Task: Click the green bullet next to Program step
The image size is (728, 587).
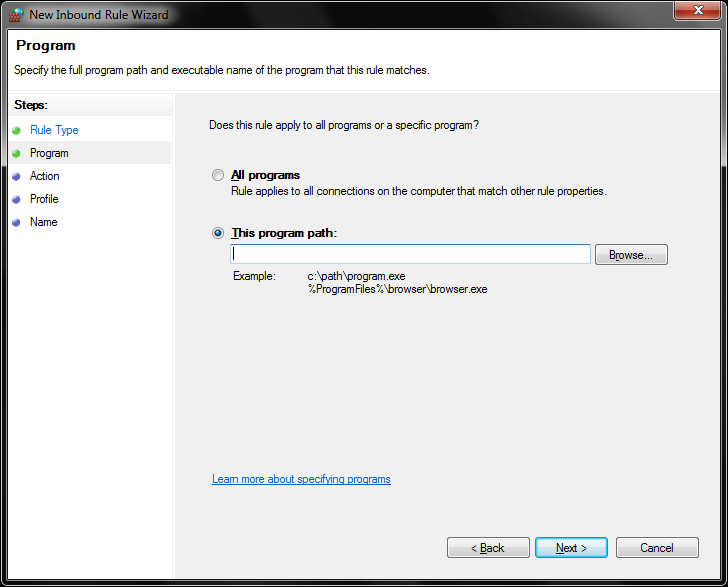Action: (16, 153)
